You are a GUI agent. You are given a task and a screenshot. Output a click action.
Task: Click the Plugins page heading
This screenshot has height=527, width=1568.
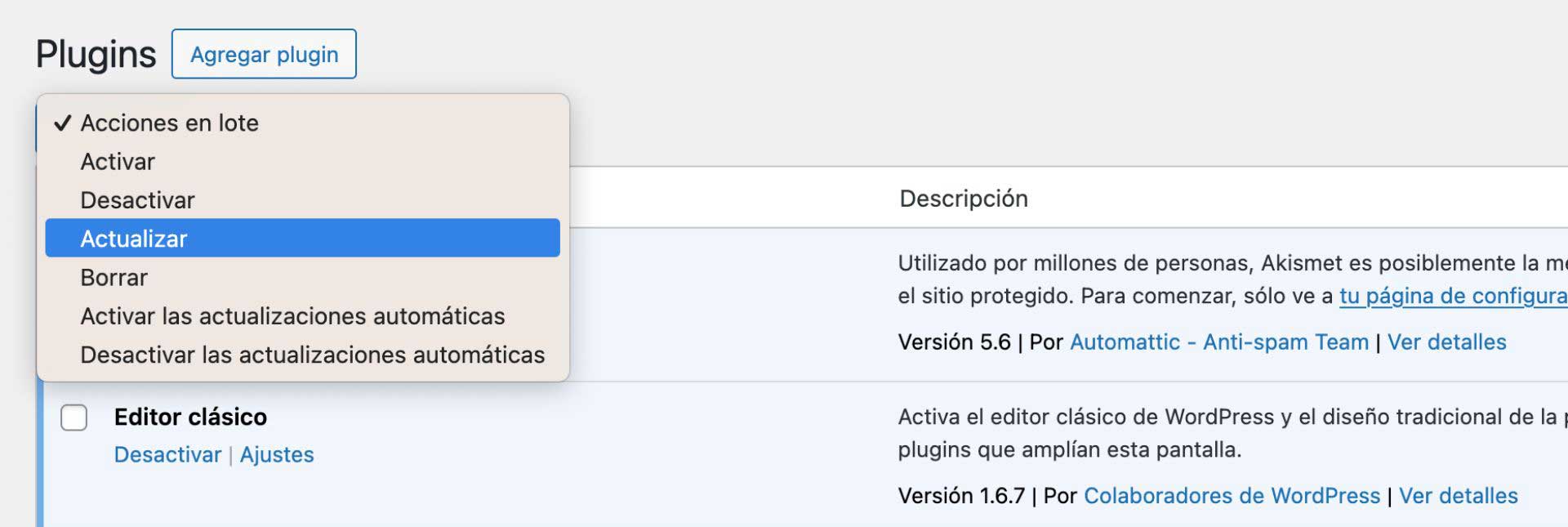click(x=94, y=53)
